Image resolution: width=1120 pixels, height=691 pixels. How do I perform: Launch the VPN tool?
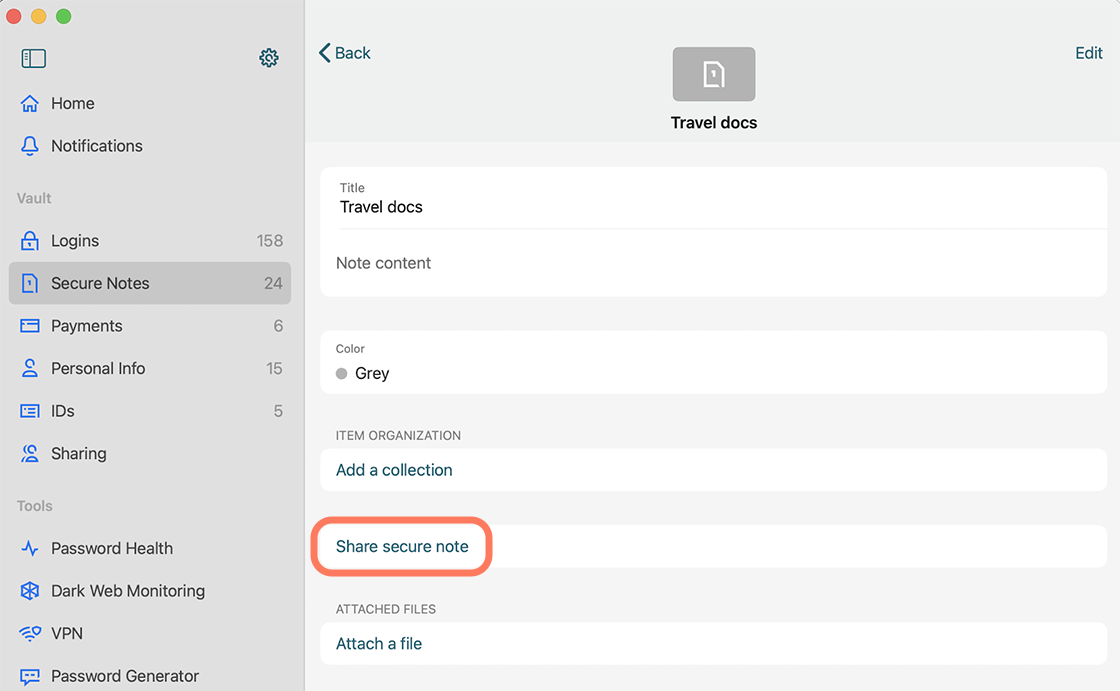point(66,633)
